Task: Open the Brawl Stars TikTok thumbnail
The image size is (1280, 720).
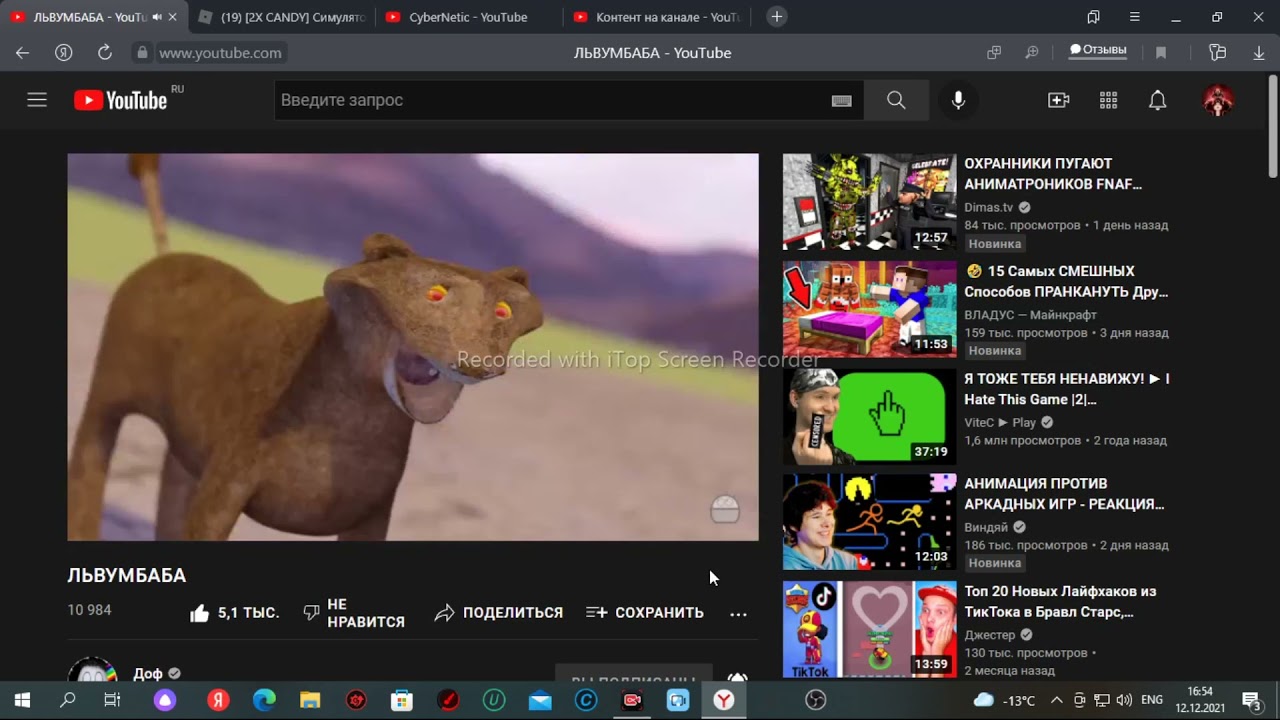Action: click(x=869, y=629)
